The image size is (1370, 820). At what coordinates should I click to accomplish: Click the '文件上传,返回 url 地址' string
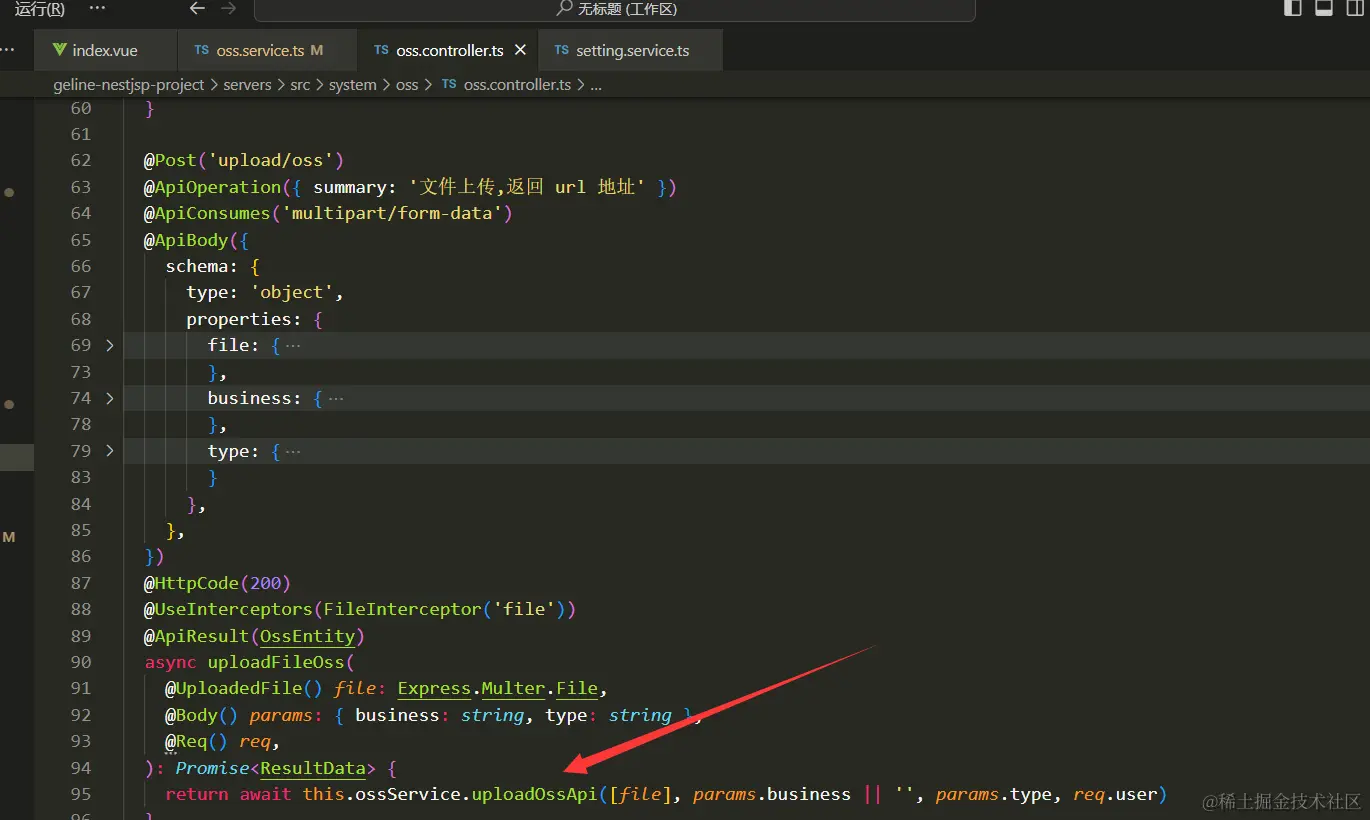(527, 187)
